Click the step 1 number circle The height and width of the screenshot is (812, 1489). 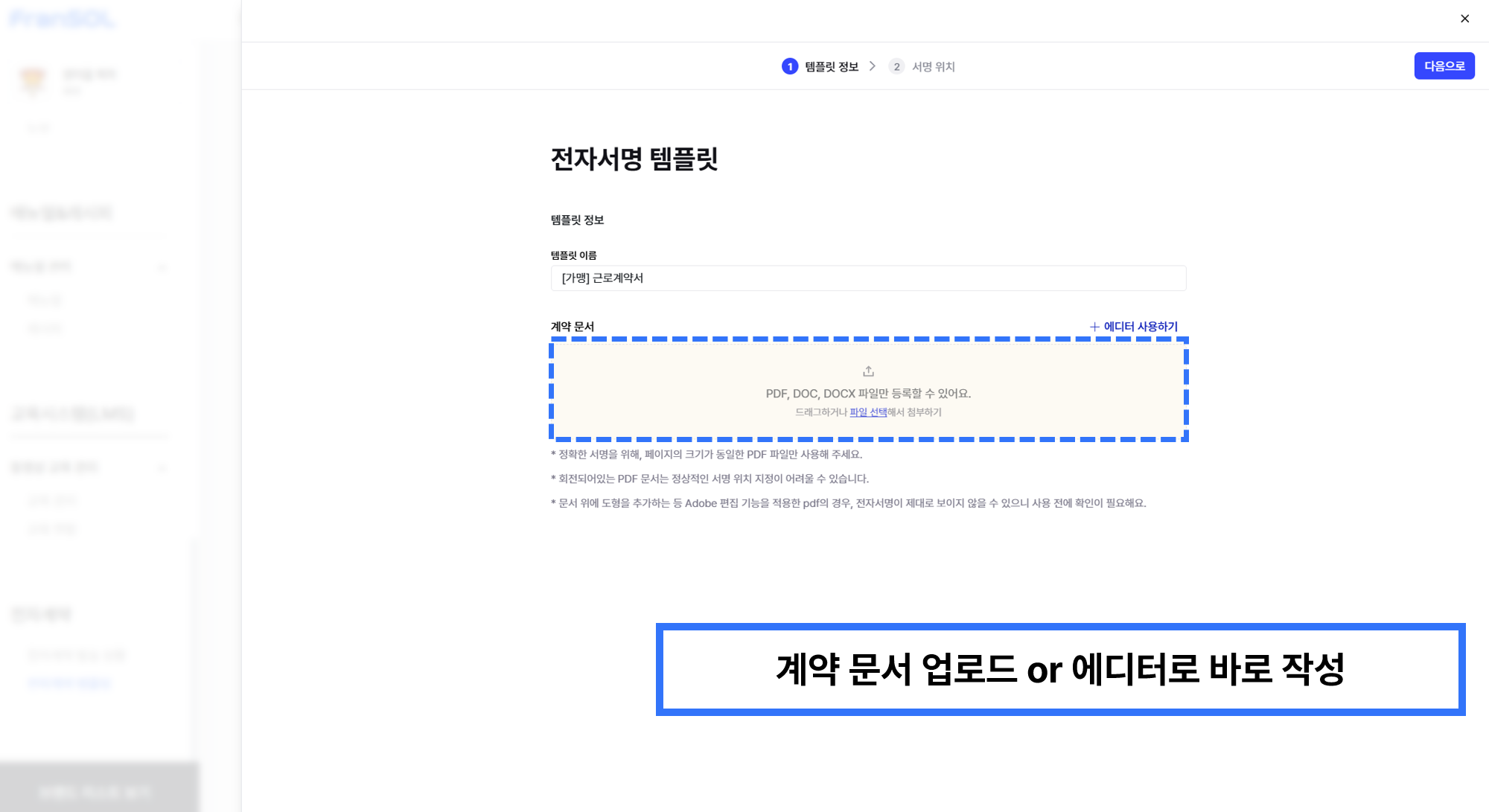pyautogui.click(x=790, y=66)
